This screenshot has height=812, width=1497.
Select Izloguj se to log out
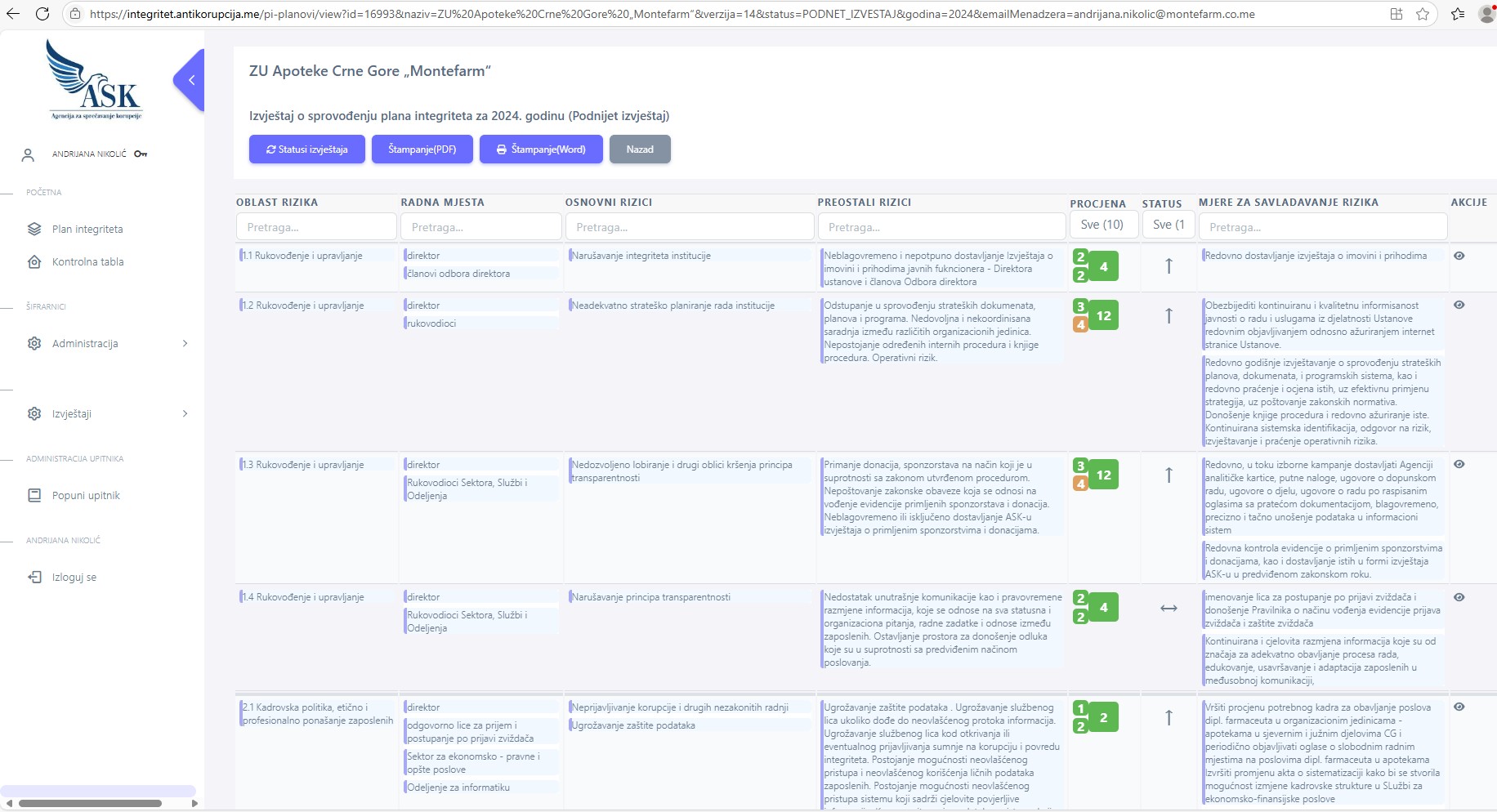[x=74, y=577]
